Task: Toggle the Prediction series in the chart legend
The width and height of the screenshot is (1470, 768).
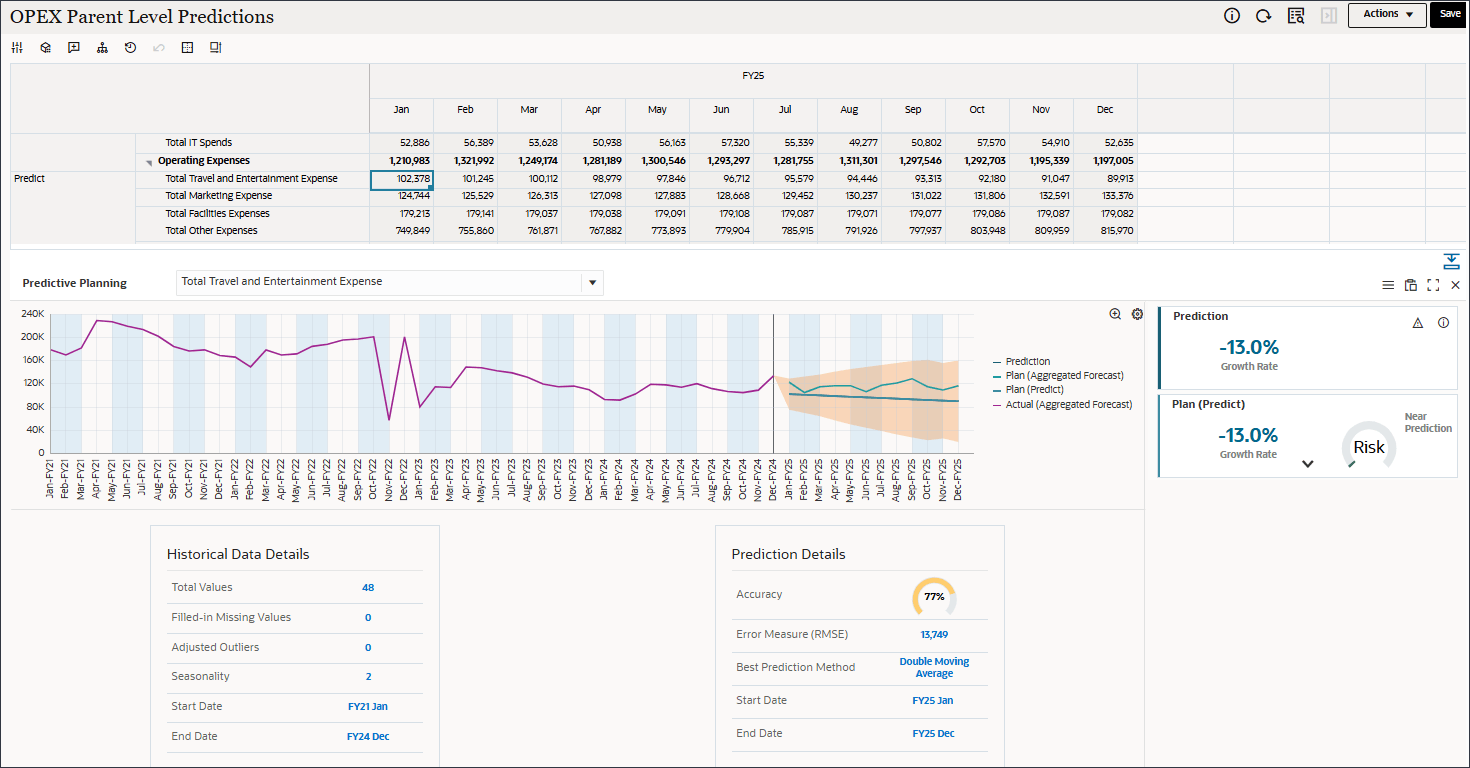Action: point(1027,362)
